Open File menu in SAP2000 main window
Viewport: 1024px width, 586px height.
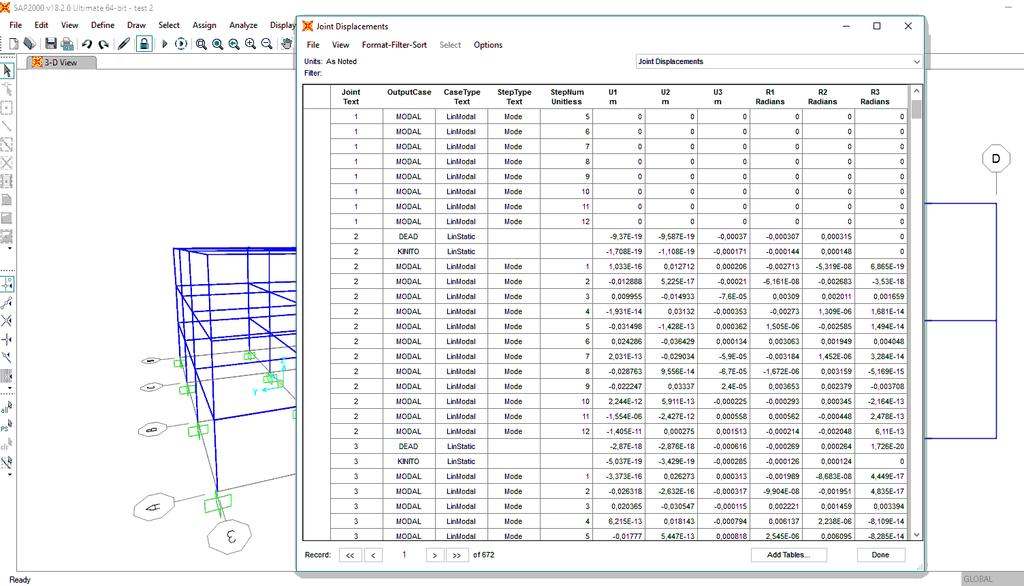(x=16, y=25)
